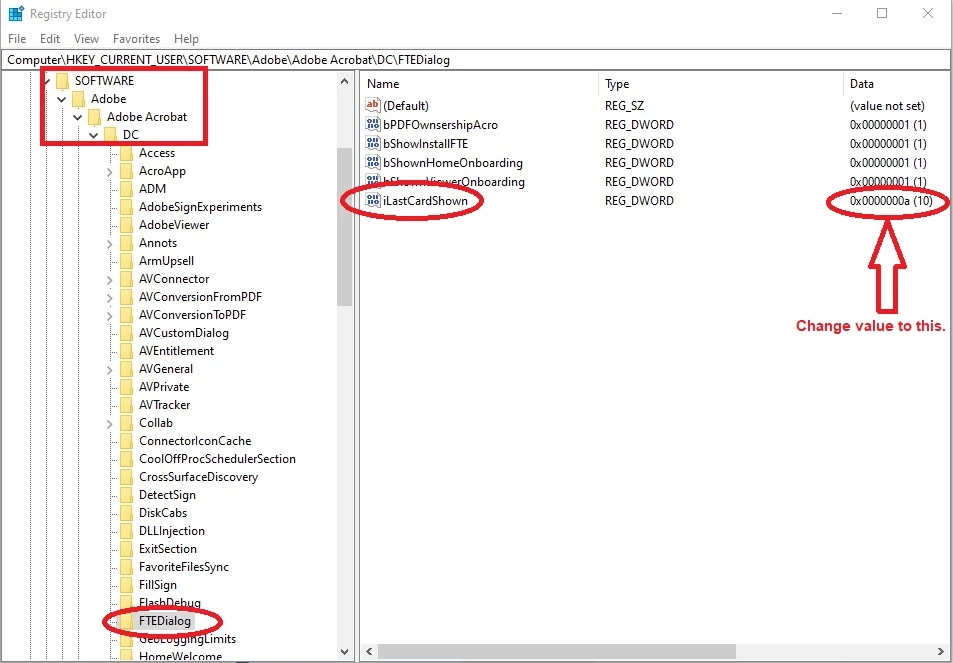953x663 pixels.
Task: Open the Edit menu
Action: click(x=50, y=38)
